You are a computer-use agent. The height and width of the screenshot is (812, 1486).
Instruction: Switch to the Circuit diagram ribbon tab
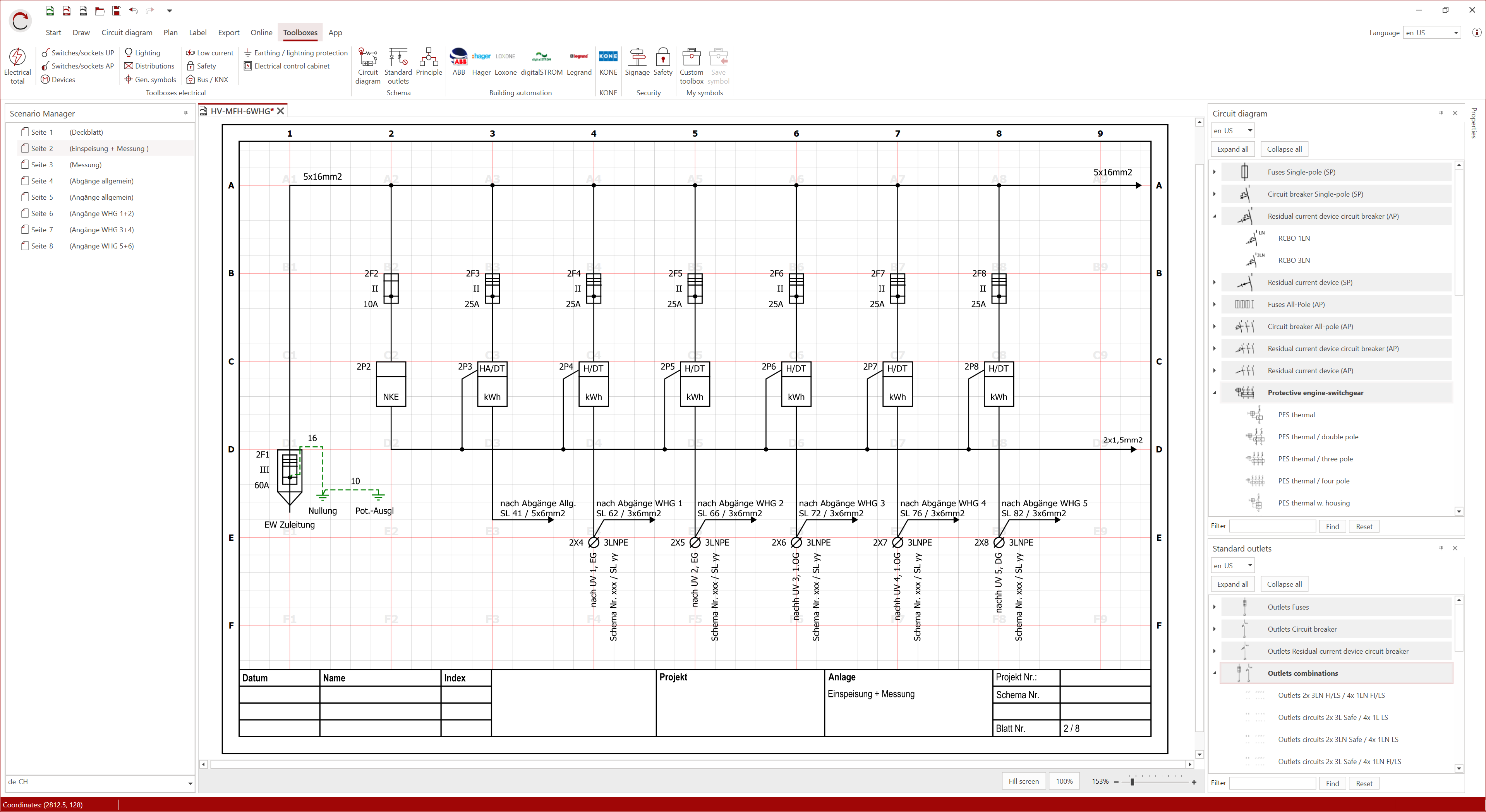127,33
